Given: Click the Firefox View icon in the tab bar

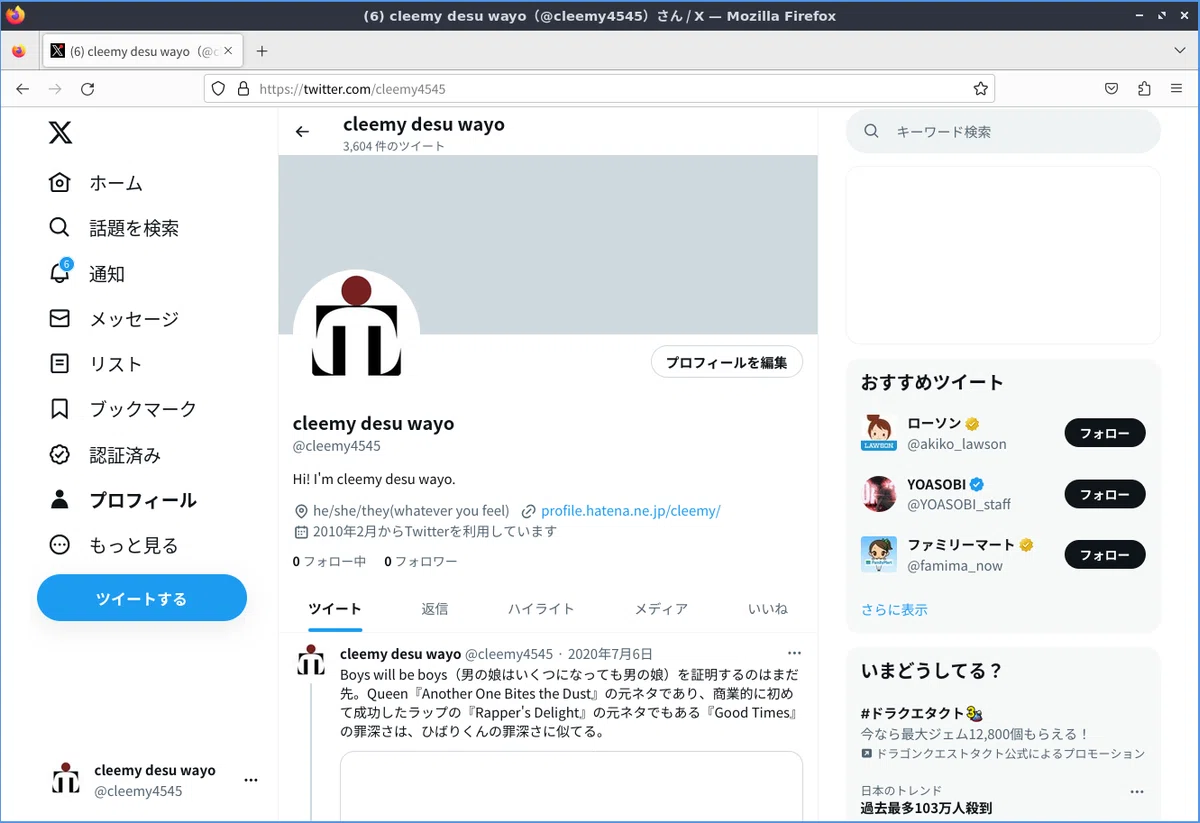Looking at the screenshot, I should click(x=19, y=51).
